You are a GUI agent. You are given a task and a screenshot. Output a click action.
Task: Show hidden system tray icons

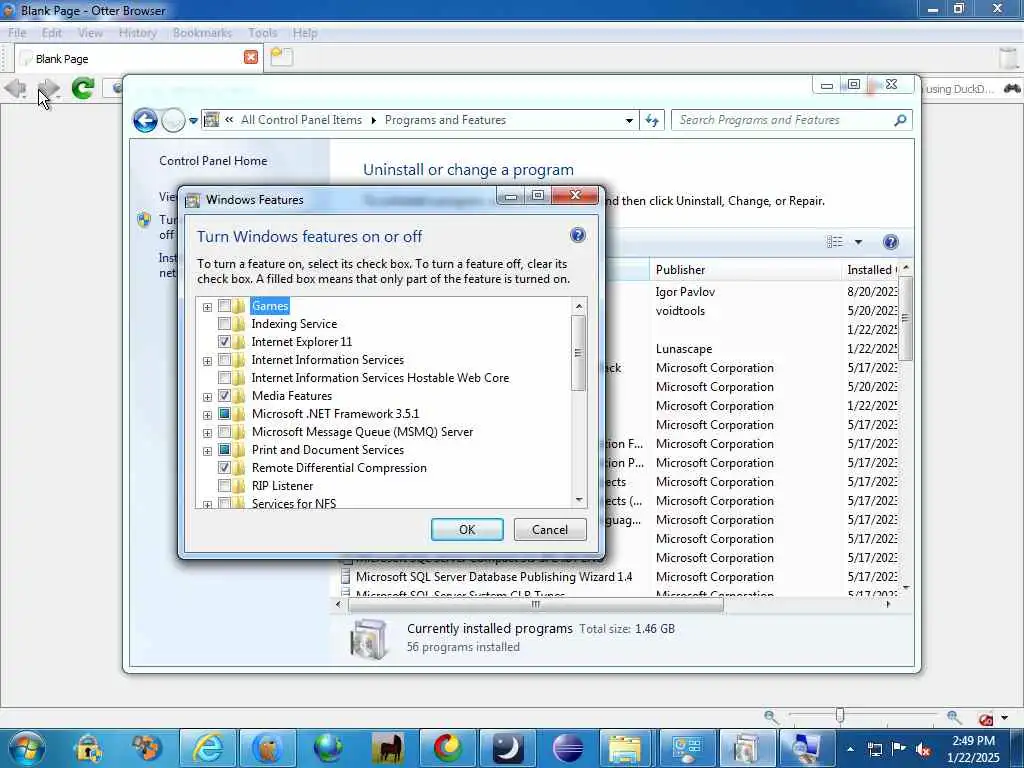pyautogui.click(x=850, y=749)
